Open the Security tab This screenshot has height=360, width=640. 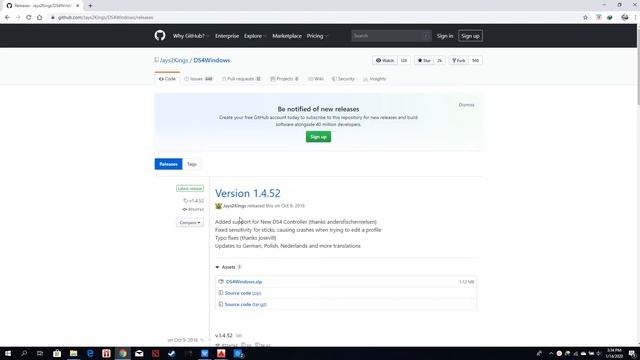click(x=343, y=79)
